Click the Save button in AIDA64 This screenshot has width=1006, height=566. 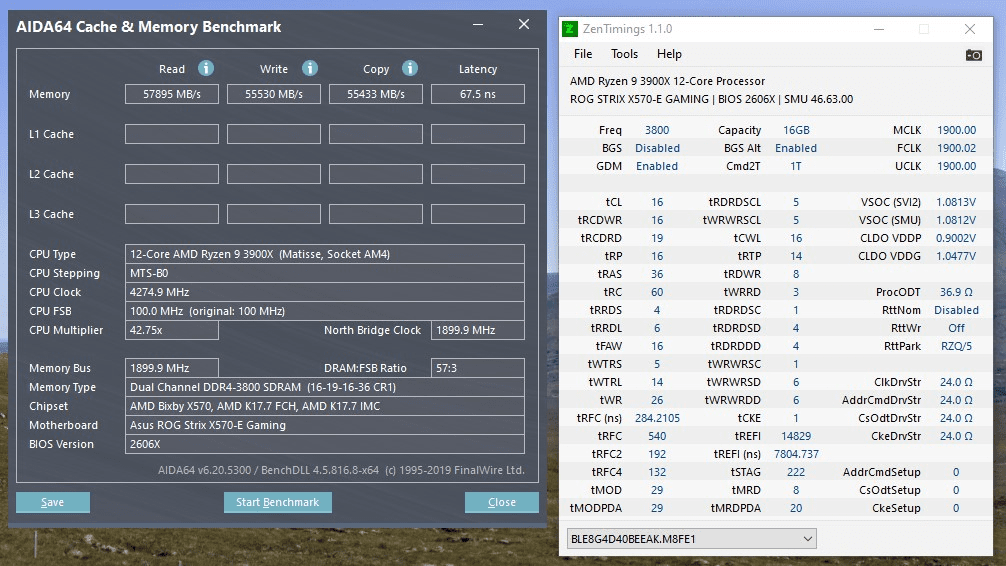point(53,502)
